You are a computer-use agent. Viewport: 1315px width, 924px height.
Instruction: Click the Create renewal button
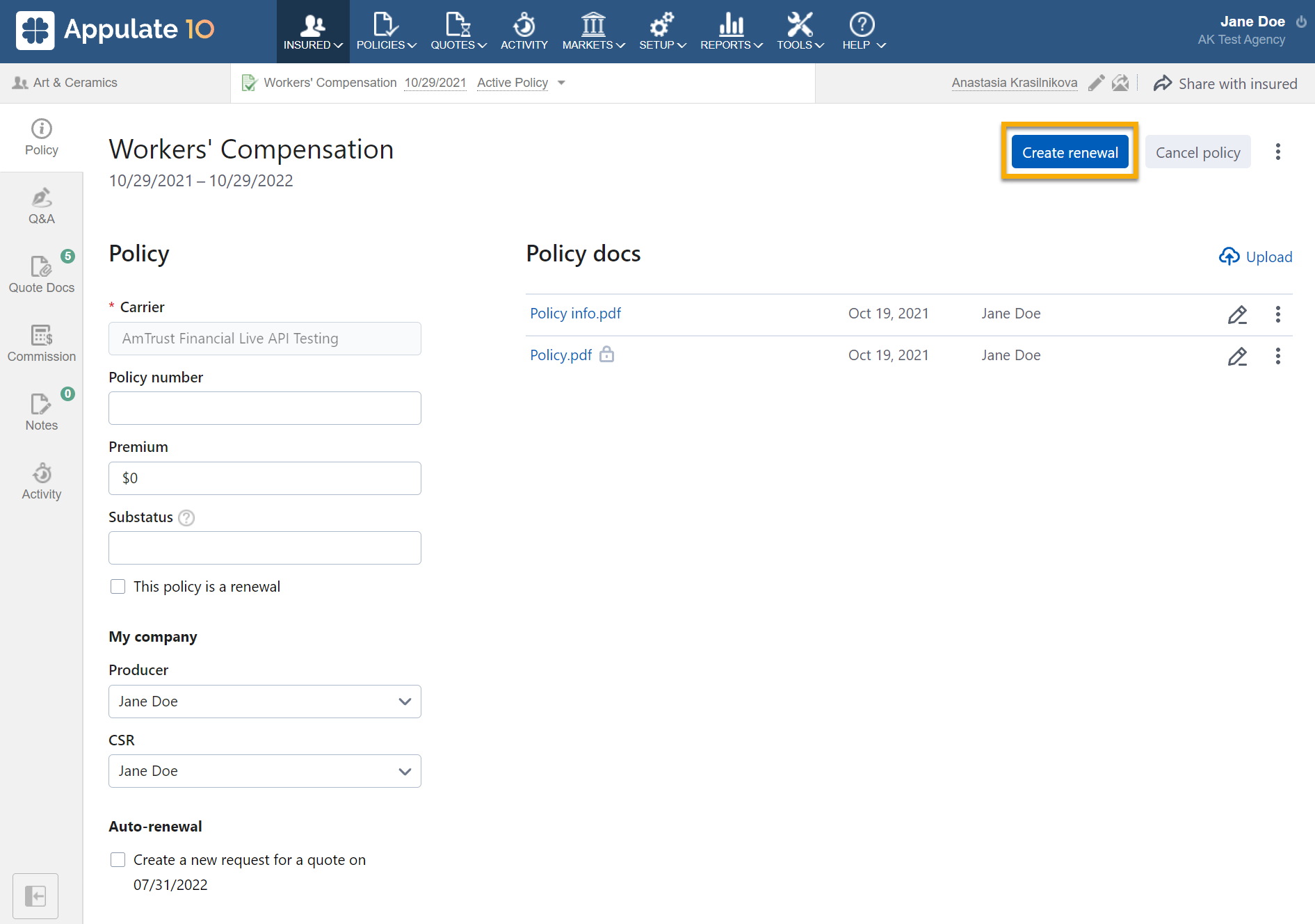coord(1070,152)
